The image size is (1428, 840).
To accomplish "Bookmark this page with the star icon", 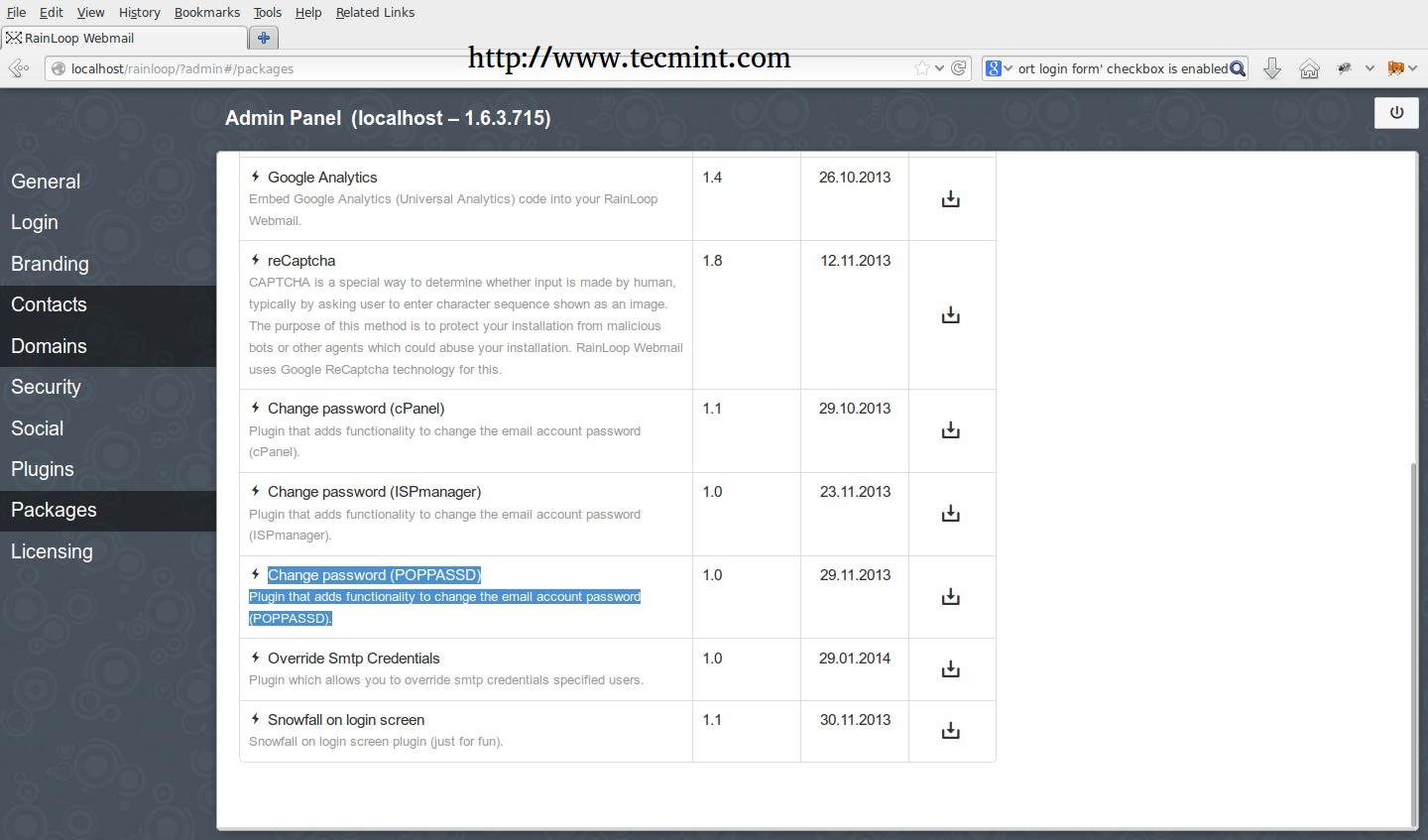I will pos(922,68).
